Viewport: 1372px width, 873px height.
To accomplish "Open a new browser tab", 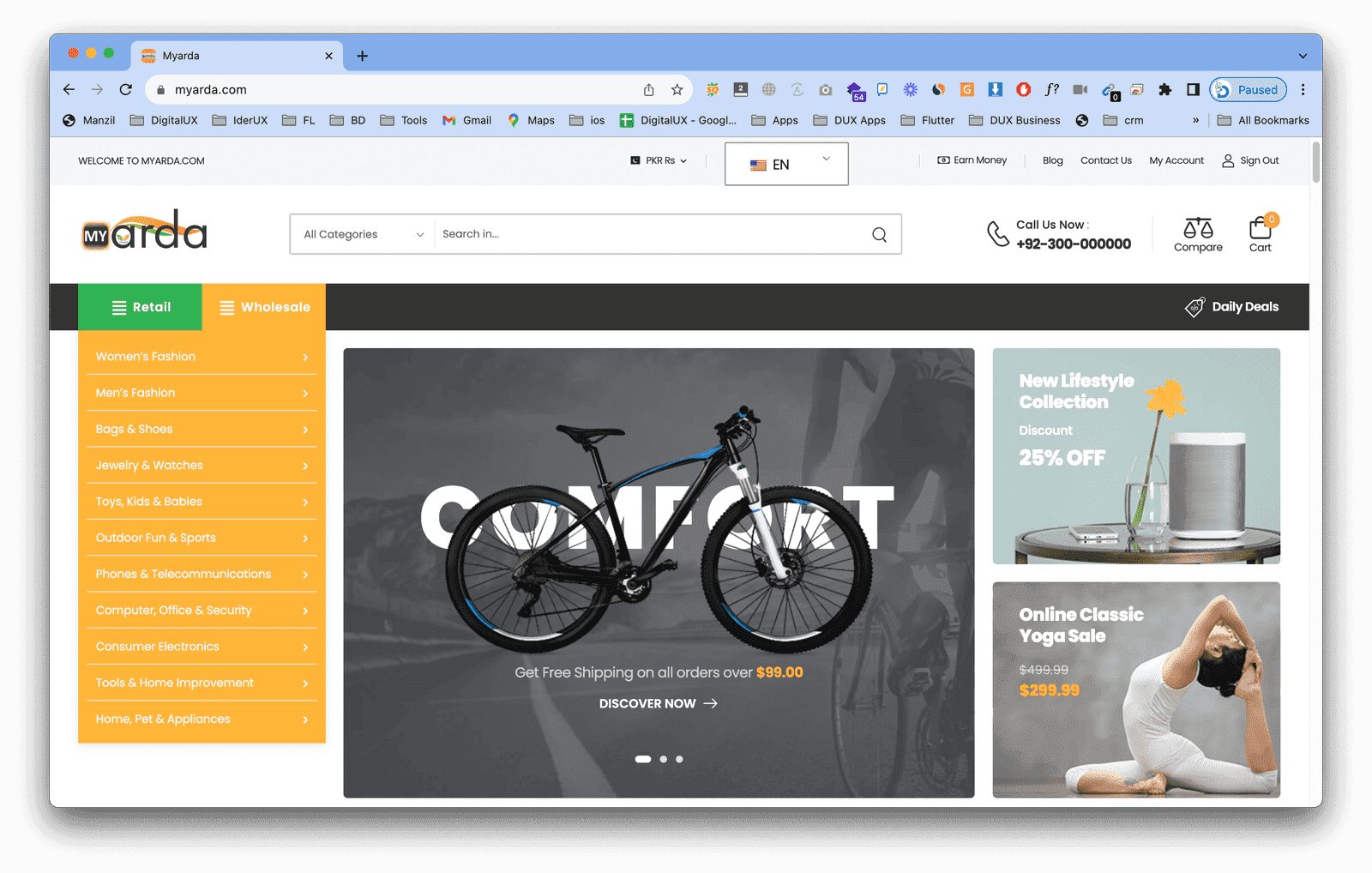I will pos(363,56).
